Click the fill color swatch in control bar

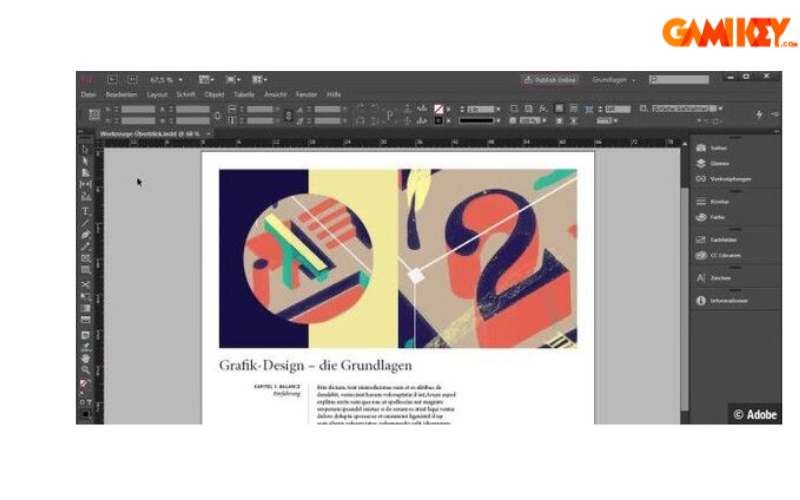click(438, 108)
